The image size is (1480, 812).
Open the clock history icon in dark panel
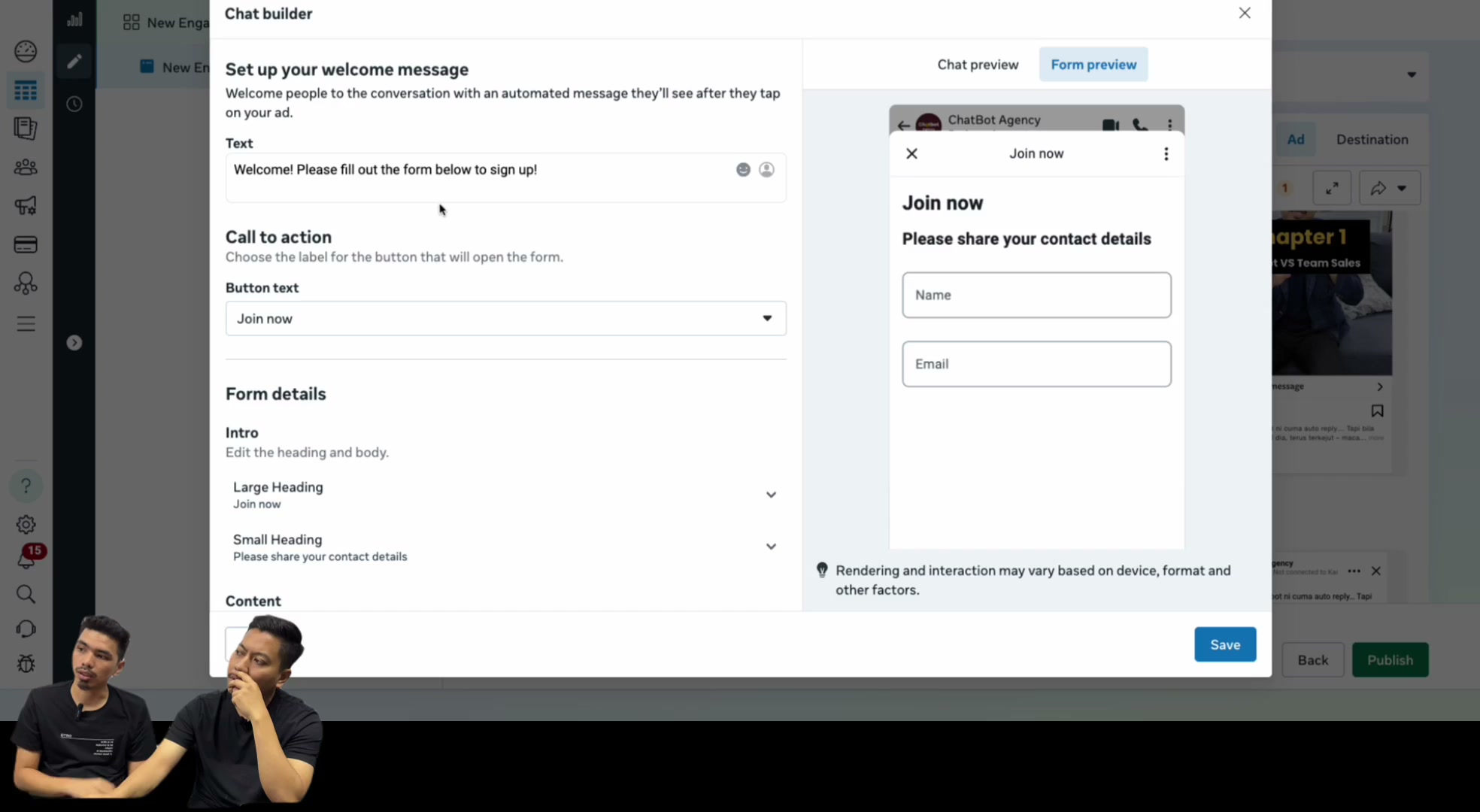[x=74, y=104]
